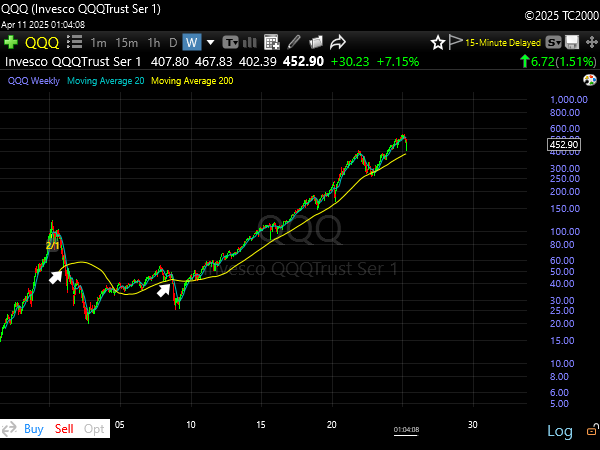Click the 15-Minute Delayed label
This screenshot has height=450, width=600.
click(503, 42)
